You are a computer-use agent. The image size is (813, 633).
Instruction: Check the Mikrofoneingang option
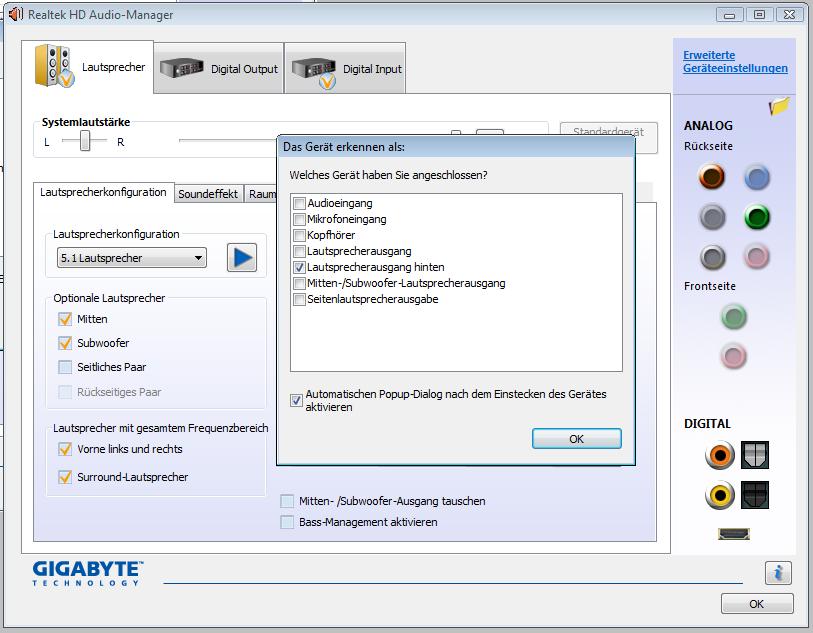[x=299, y=219]
